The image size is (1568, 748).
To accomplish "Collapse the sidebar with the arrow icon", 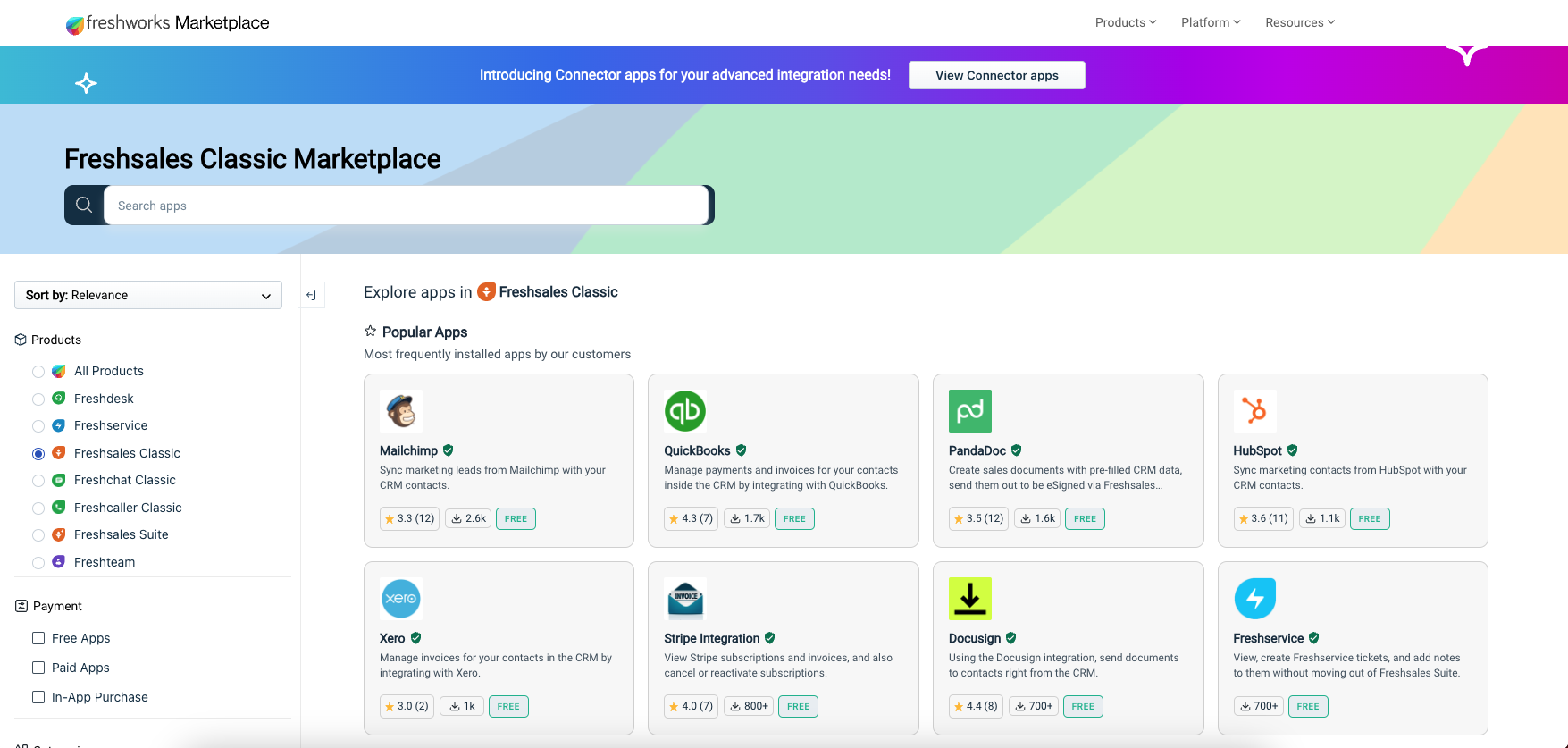I will tap(311, 295).
